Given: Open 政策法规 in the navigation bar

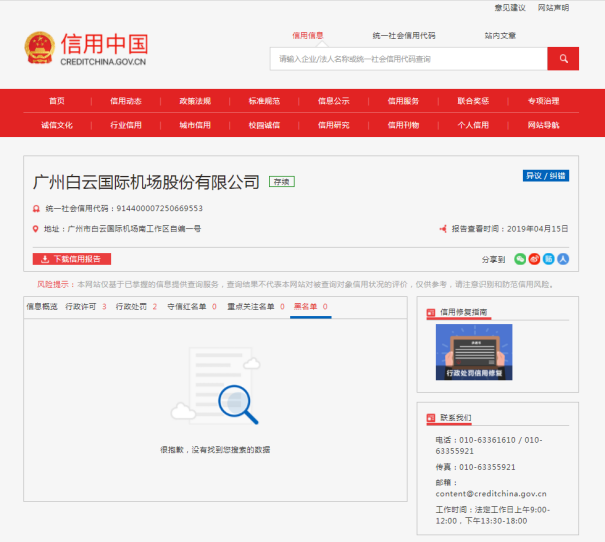Looking at the screenshot, I should coord(195,101).
